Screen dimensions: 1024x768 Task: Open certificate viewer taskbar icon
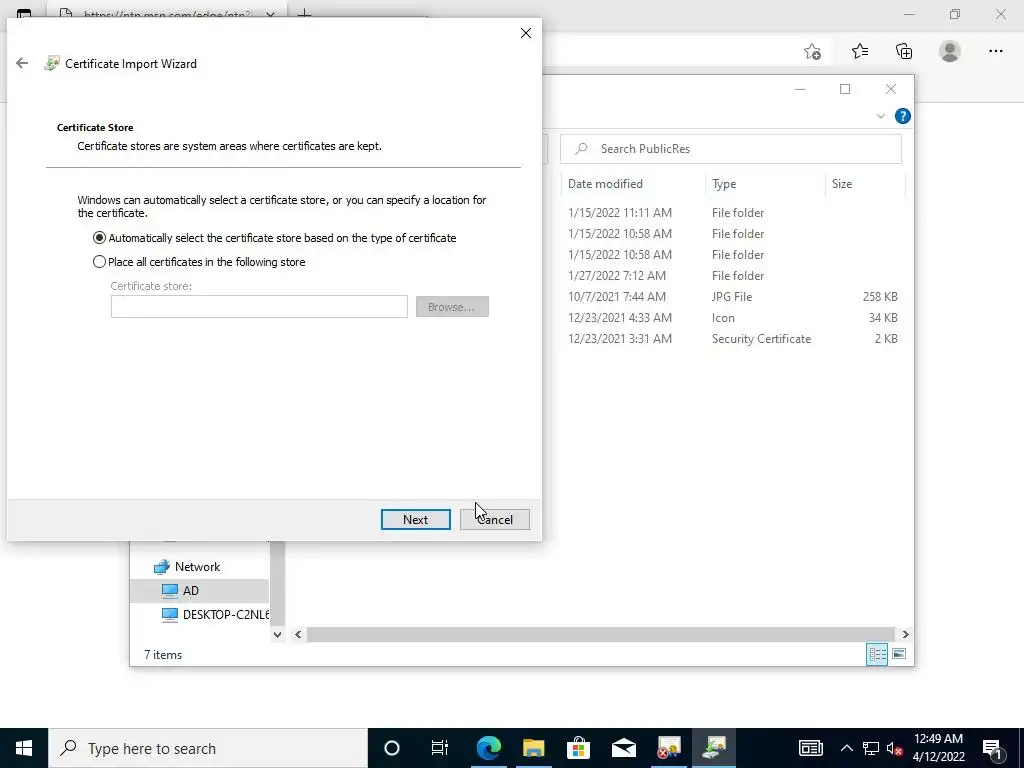(x=669, y=748)
